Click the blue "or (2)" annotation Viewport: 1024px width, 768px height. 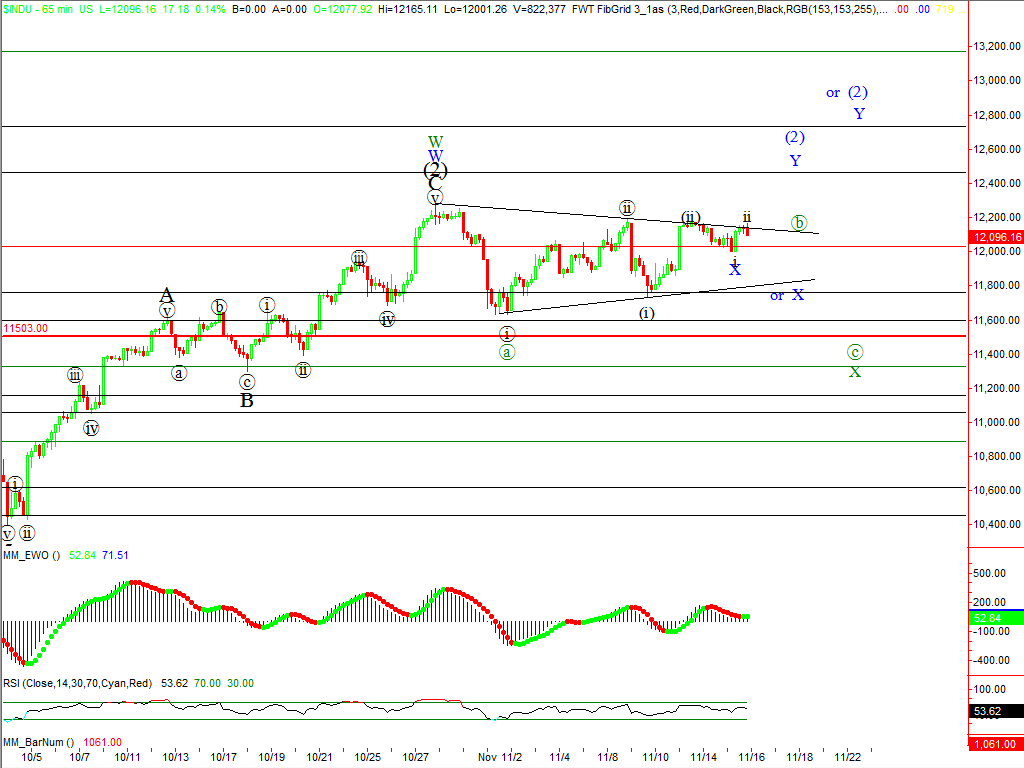coord(846,92)
